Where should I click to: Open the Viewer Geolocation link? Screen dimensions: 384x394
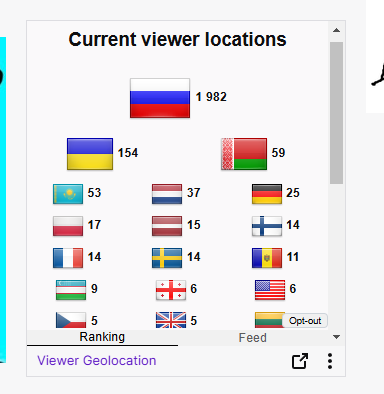97,361
